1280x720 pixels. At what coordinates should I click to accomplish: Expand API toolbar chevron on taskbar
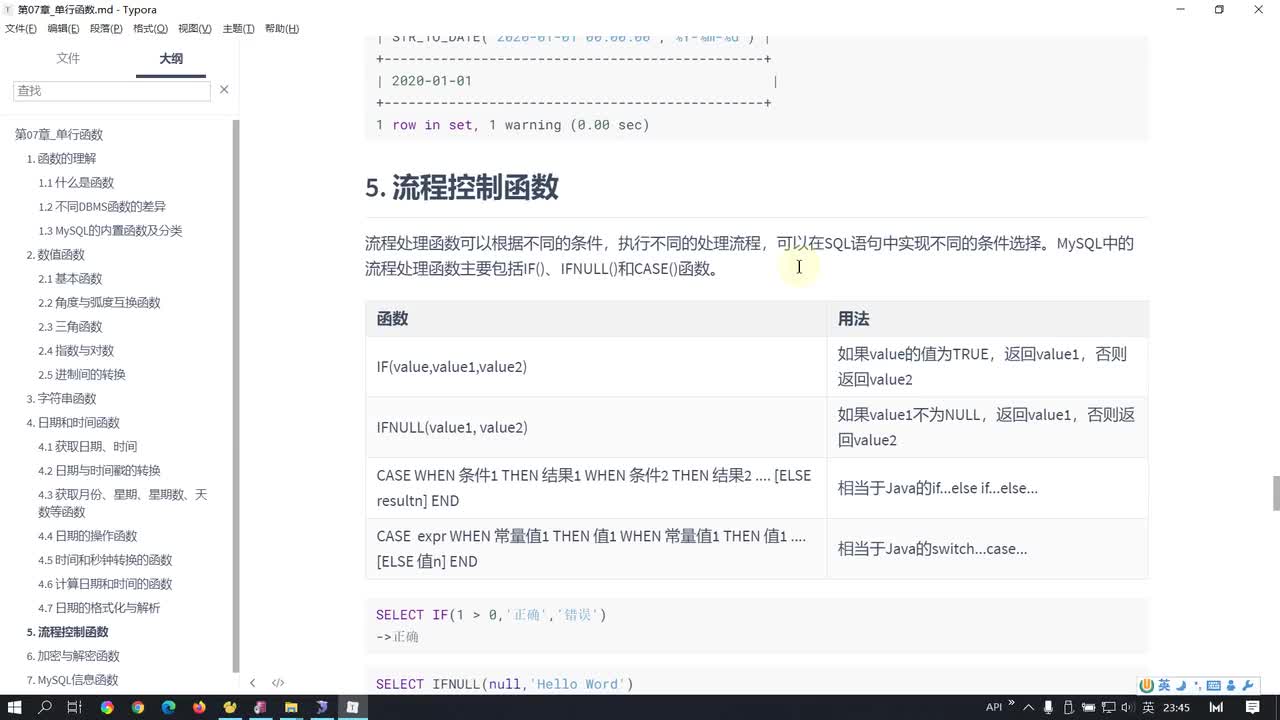click(x=1011, y=702)
